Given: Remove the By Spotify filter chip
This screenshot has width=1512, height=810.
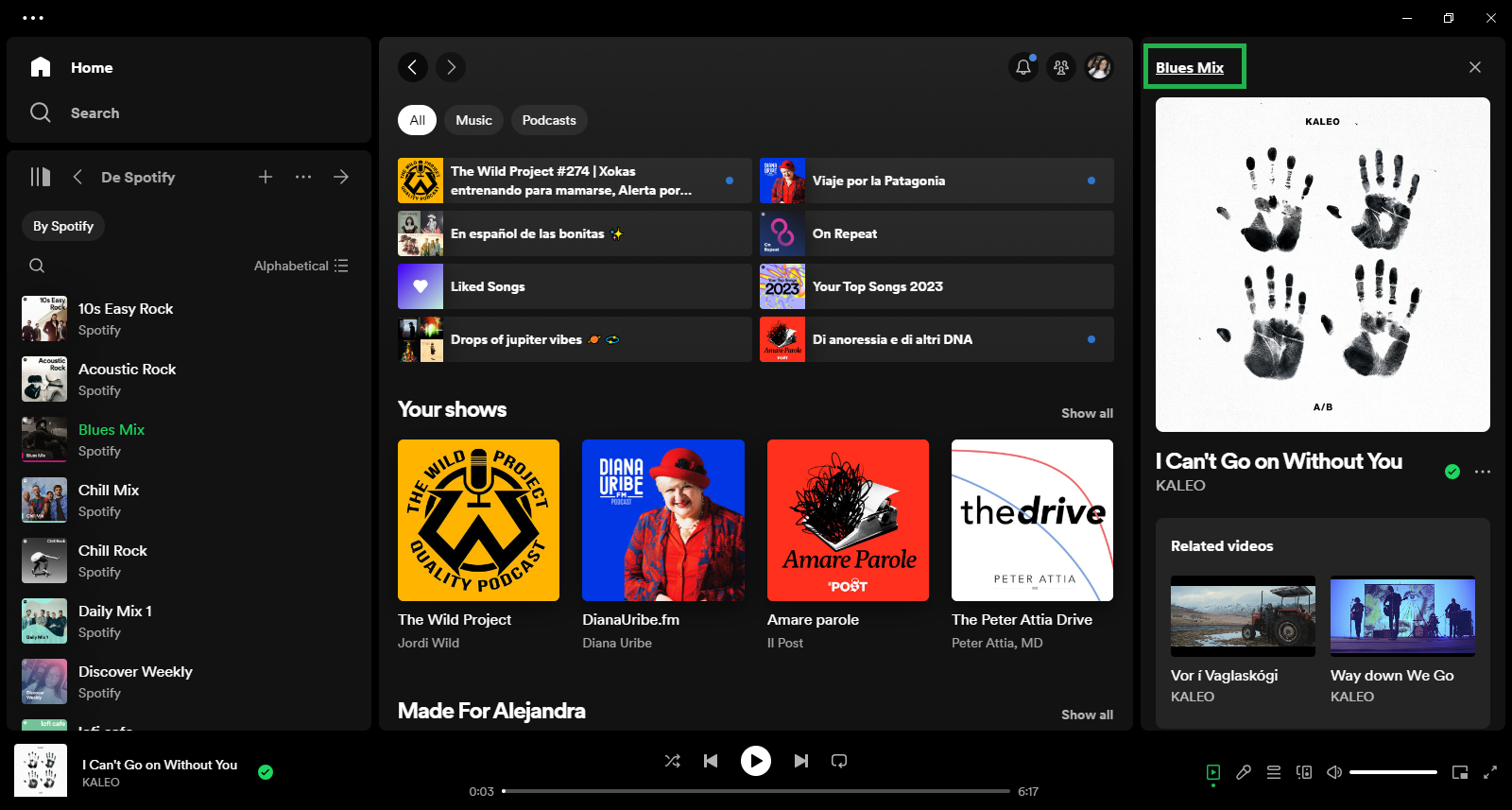Looking at the screenshot, I should coord(63,226).
